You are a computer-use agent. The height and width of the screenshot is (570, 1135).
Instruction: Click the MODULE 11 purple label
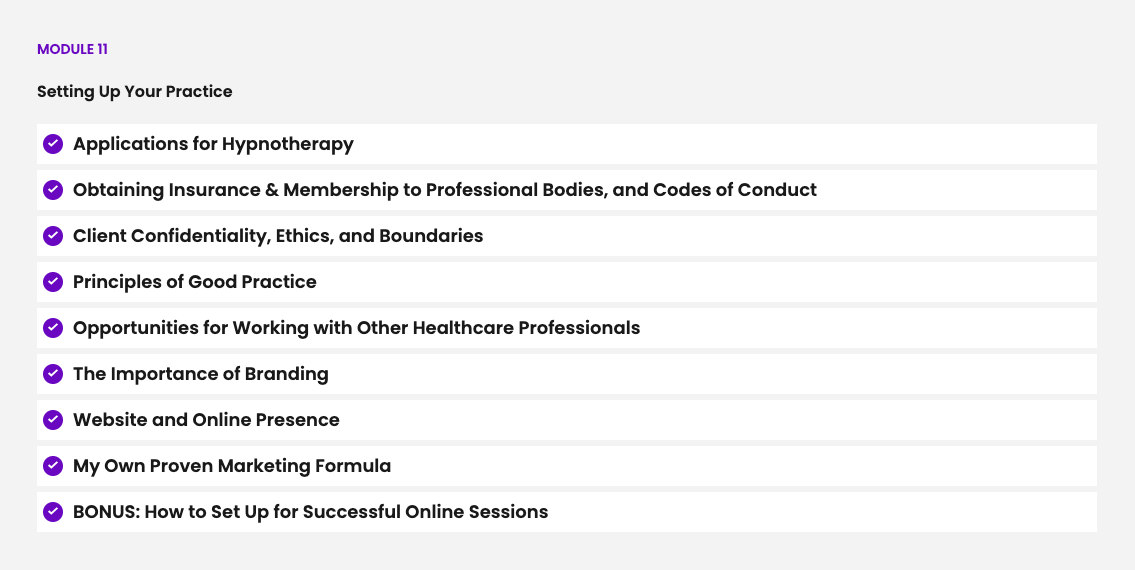point(72,49)
